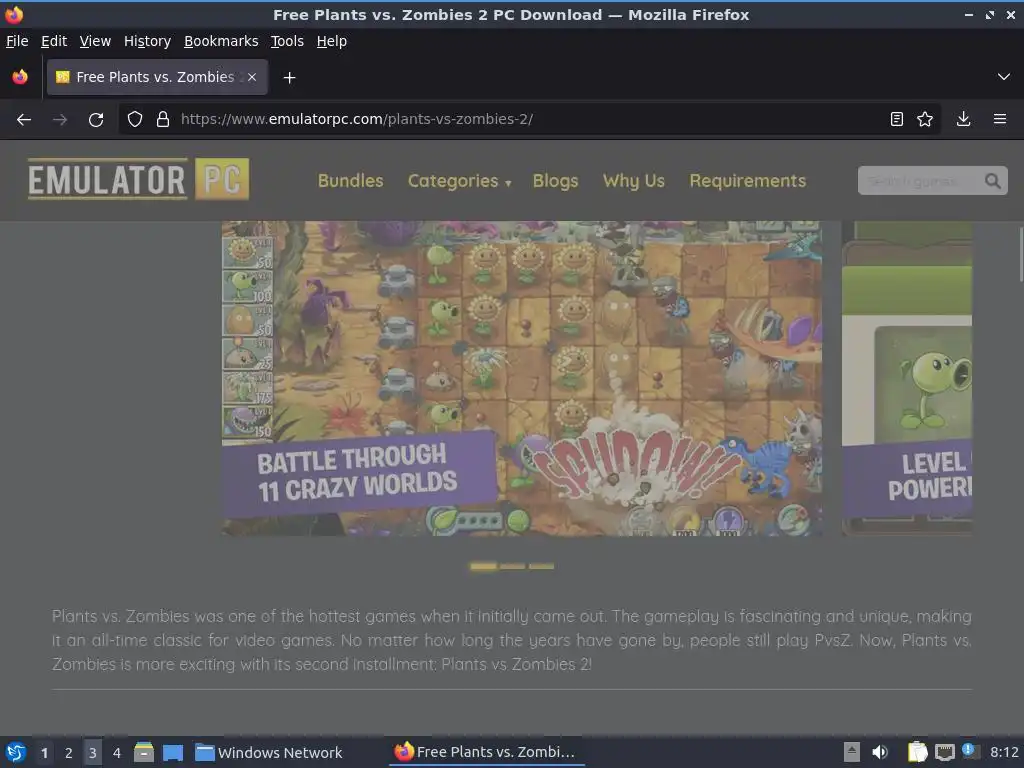
Task: Open the Edit menu
Action: coord(54,41)
